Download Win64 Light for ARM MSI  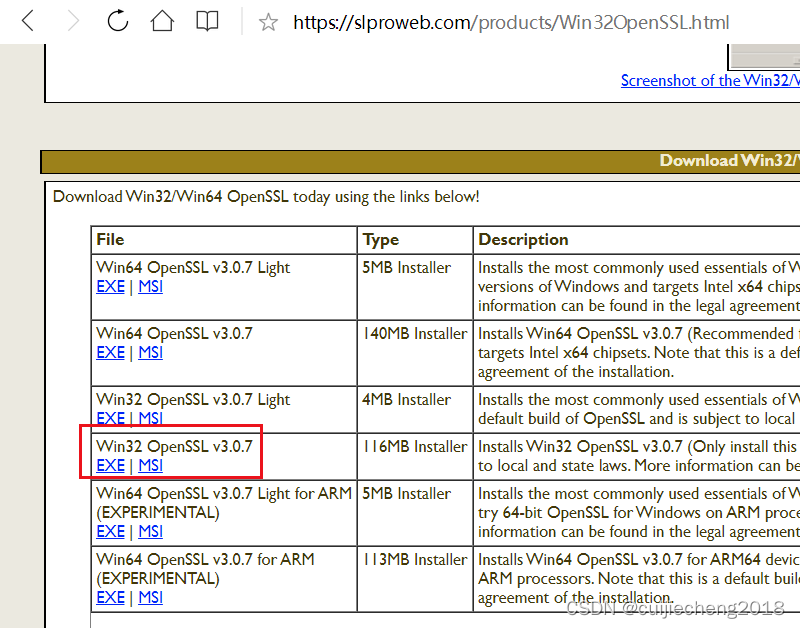click(150, 531)
